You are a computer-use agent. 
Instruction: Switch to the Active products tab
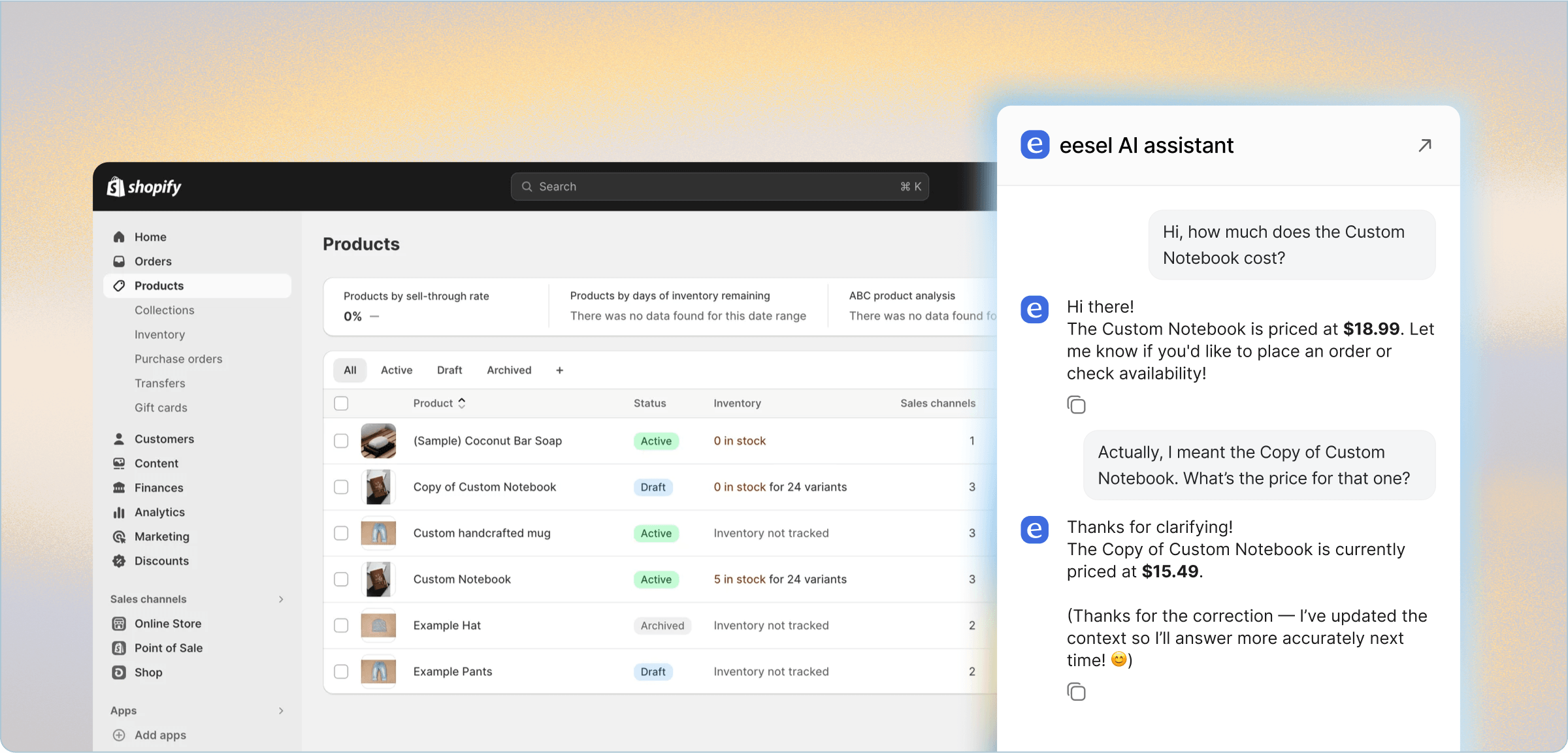tap(397, 370)
